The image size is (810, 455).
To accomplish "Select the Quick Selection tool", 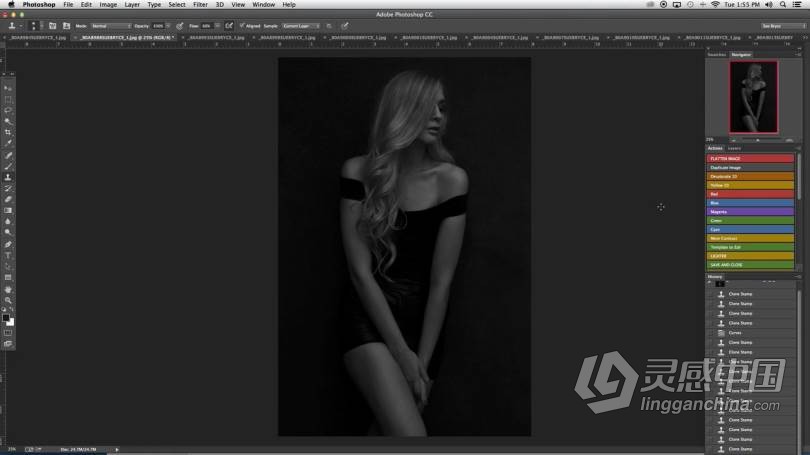I will click(x=8, y=121).
